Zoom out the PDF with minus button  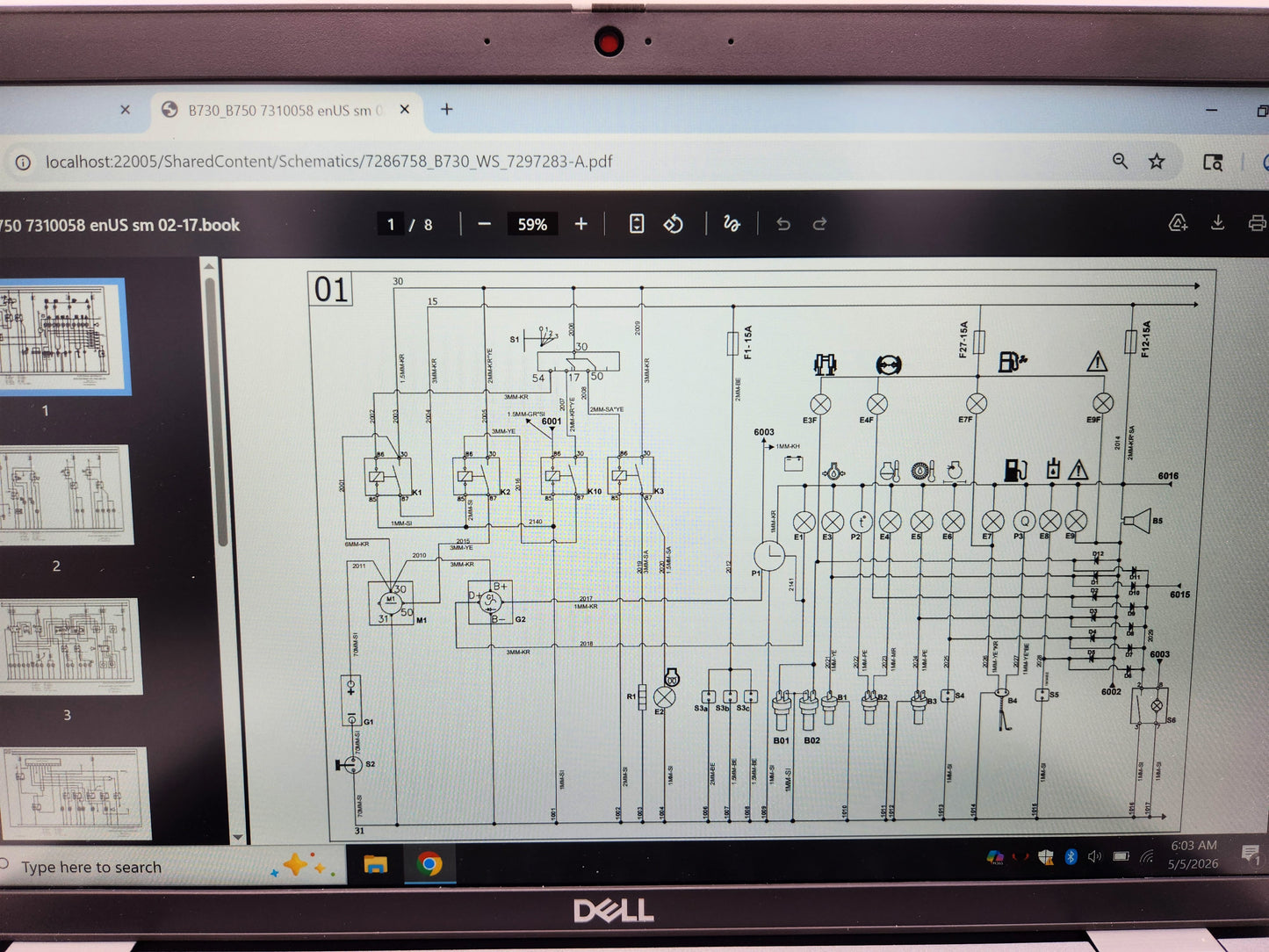[484, 225]
